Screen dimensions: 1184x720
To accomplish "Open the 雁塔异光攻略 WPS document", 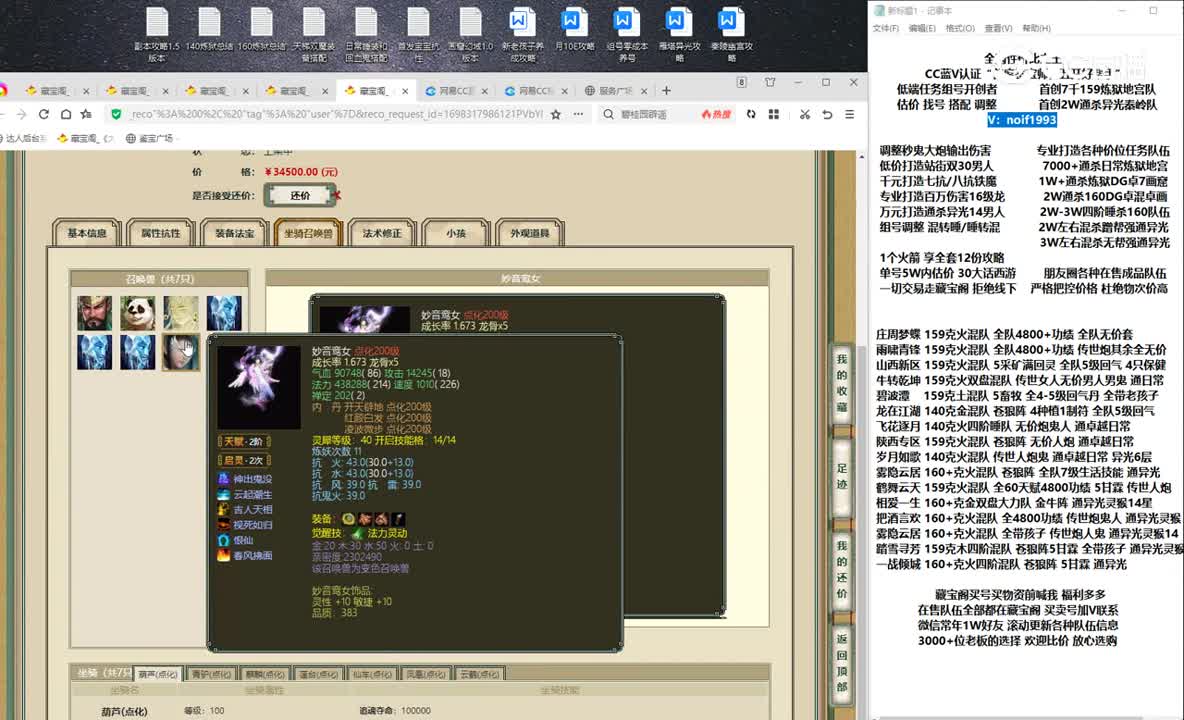I will pos(679,34).
